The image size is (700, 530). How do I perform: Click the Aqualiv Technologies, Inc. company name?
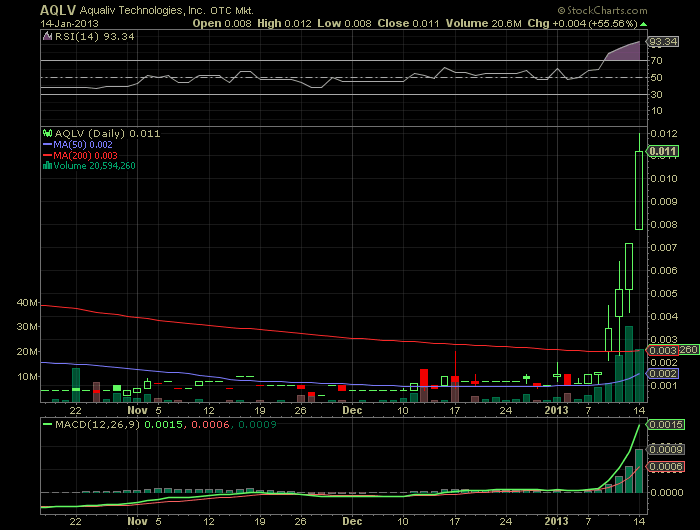pyautogui.click(x=142, y=10)
